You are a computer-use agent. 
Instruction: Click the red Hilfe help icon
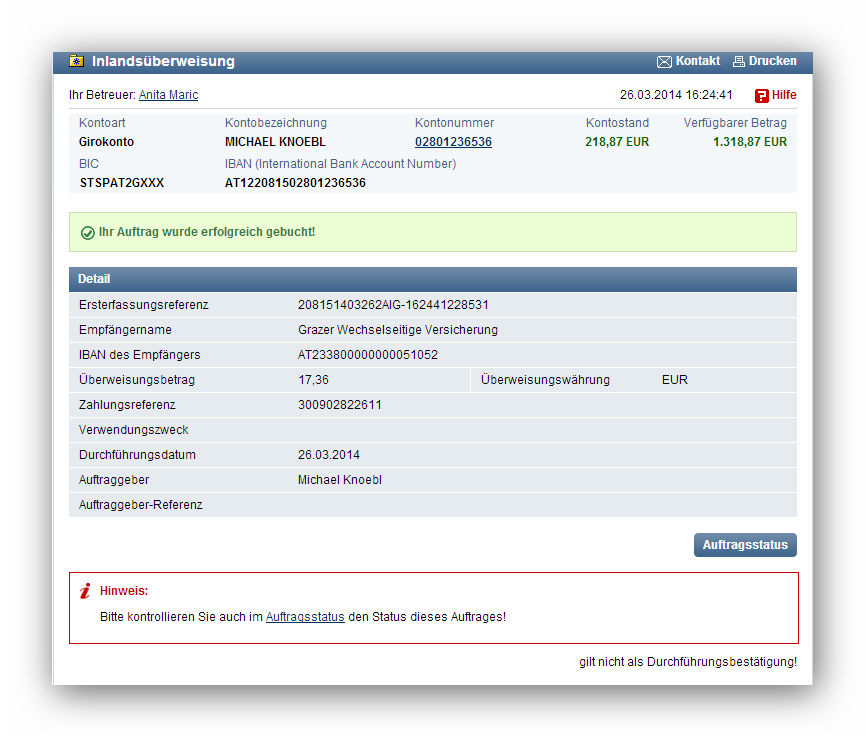[x=762, y=96]
